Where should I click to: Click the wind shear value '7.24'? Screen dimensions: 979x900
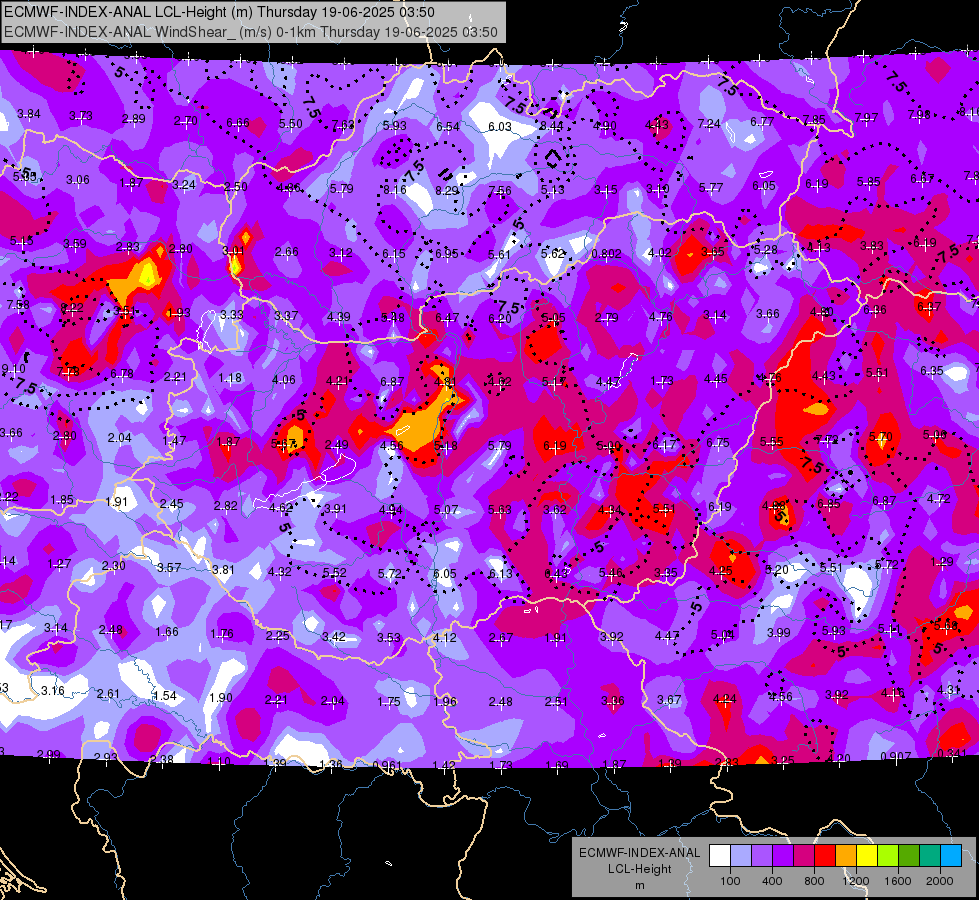pyautogui.click(x=709, y=124)
